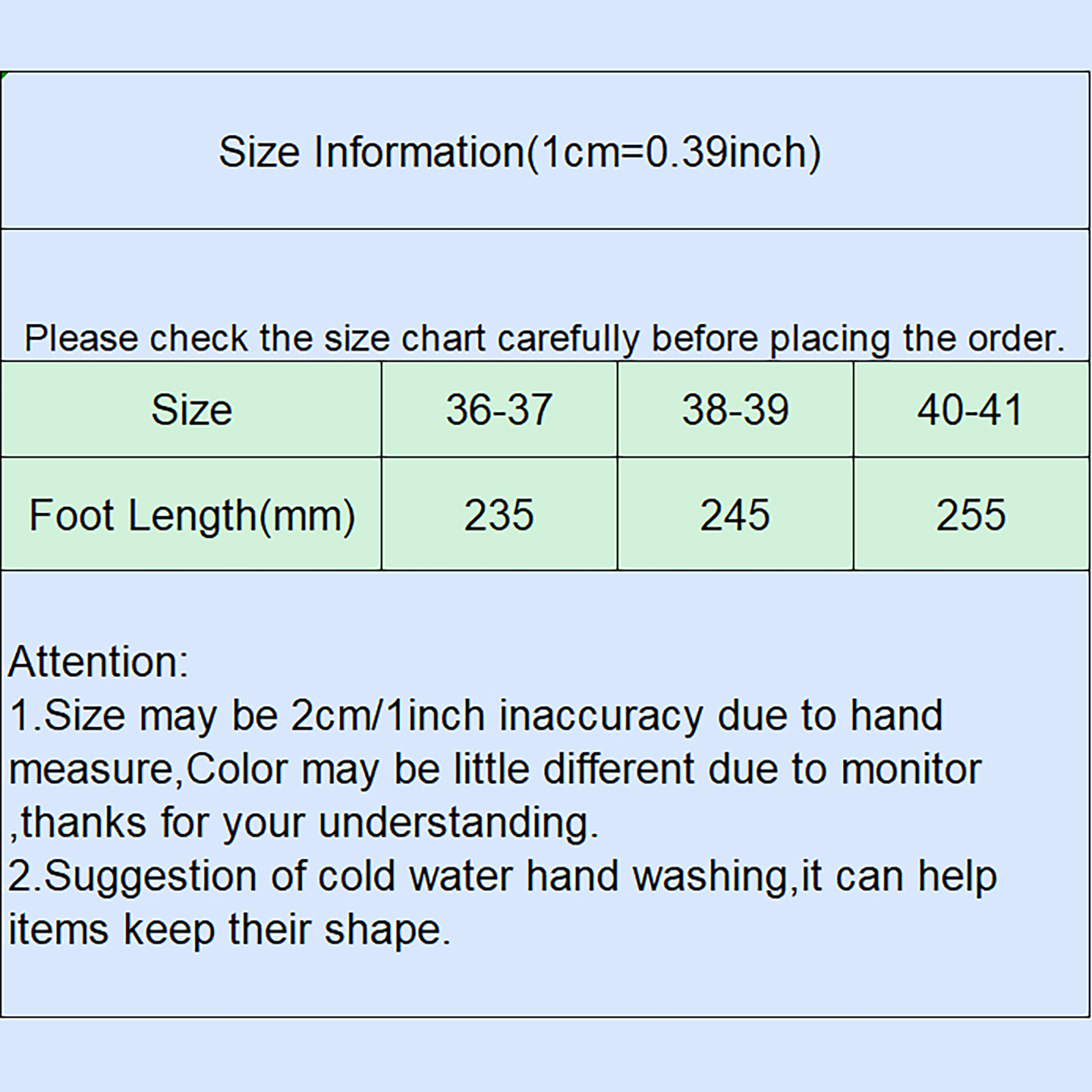Select the 36-37 size cell
Viewport: 1092px width, 1092px height.
(x=499, y=410)
